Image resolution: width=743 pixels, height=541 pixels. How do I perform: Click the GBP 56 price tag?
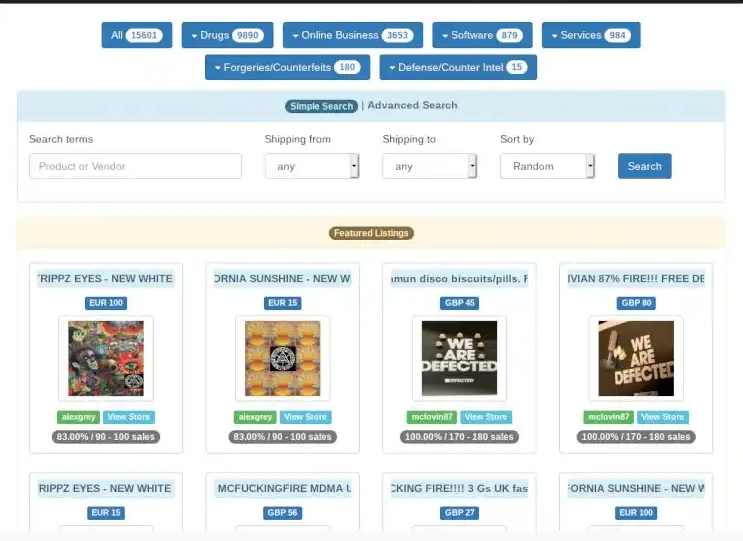(x=282, y=513)
